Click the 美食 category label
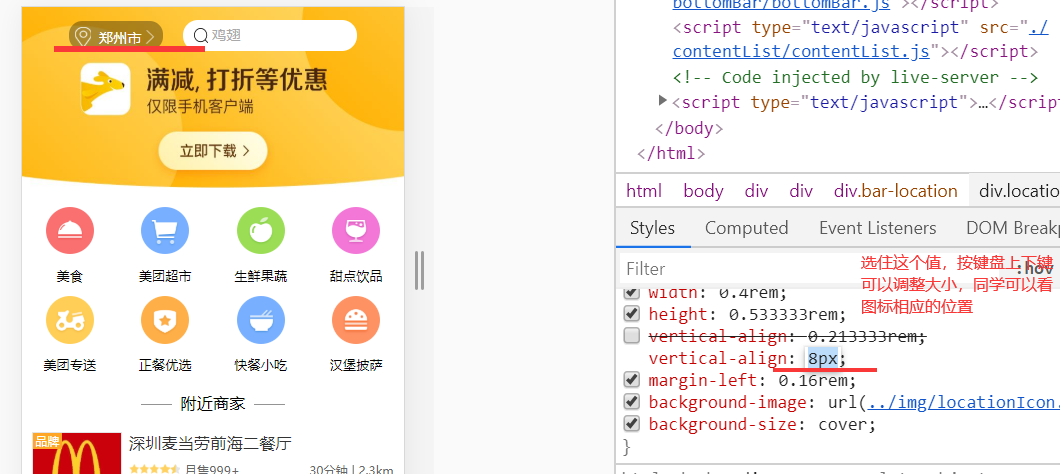 [x=70, y=277]
